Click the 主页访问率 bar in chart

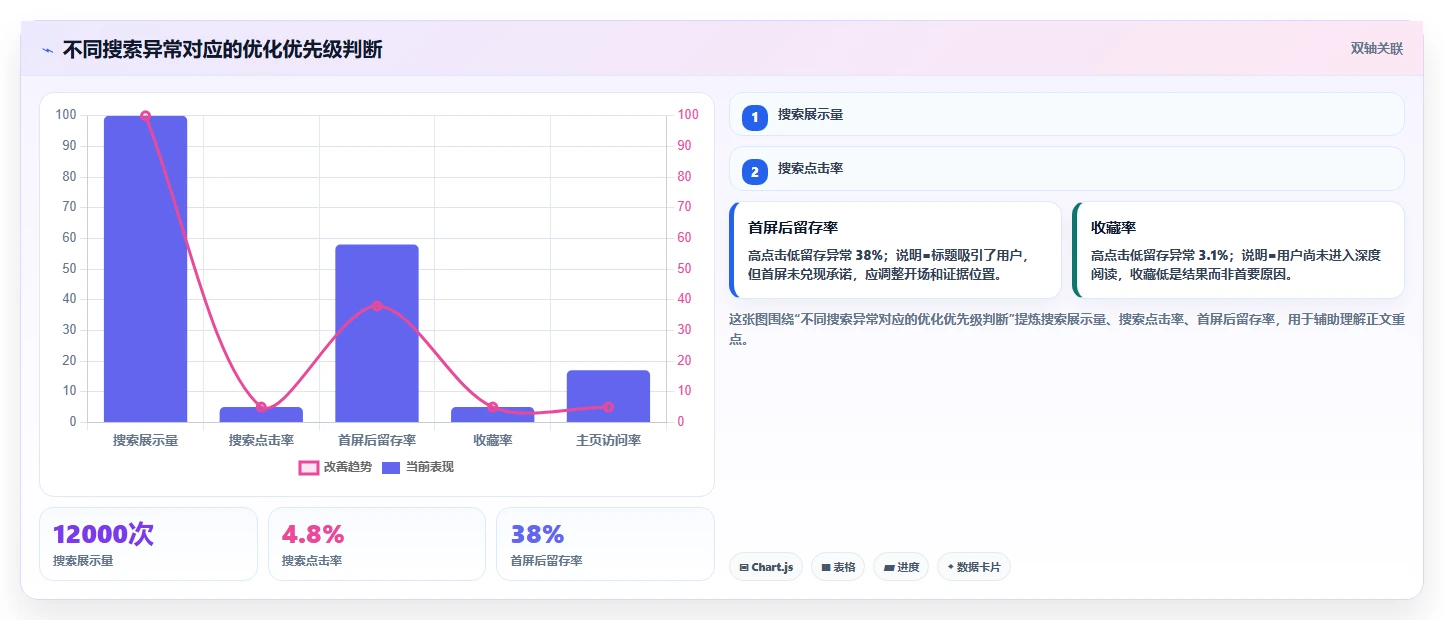[x=608, y=396]
